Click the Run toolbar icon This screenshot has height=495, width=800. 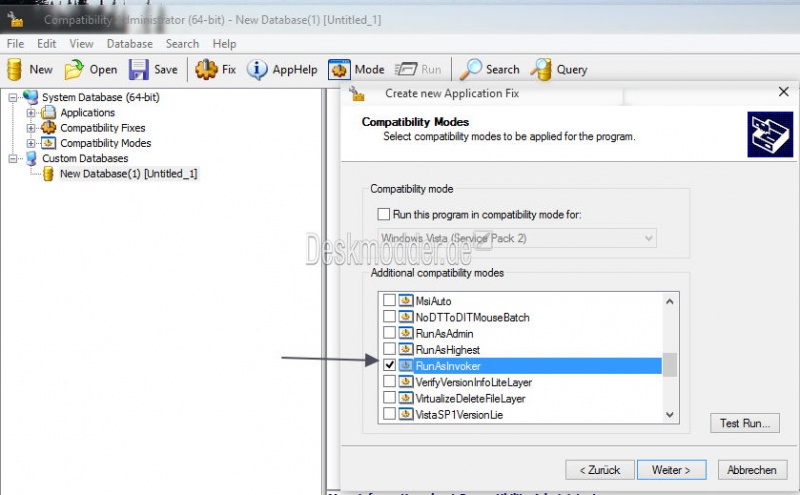[406, 69]
